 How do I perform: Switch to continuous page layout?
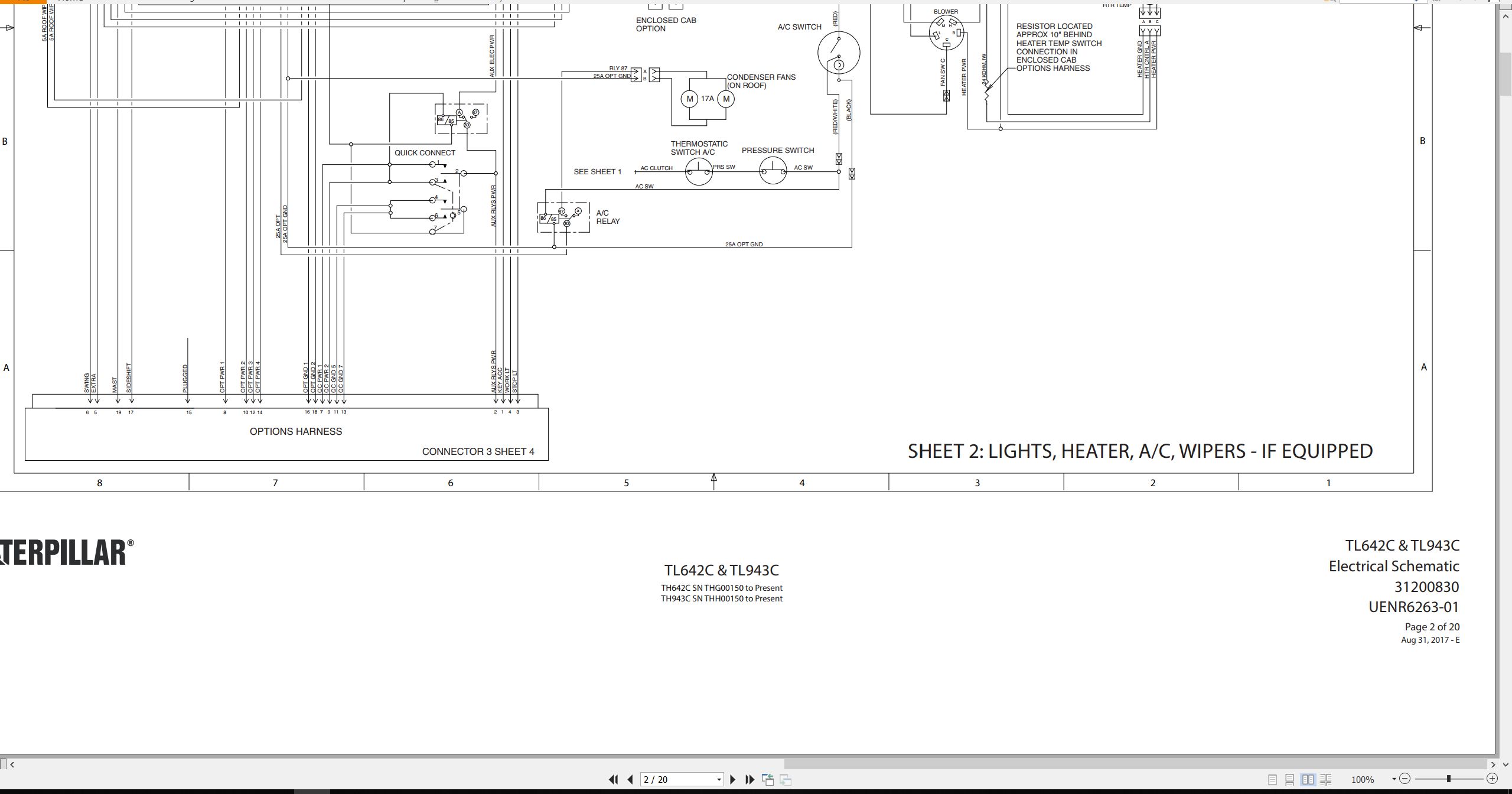(1290, 780)
